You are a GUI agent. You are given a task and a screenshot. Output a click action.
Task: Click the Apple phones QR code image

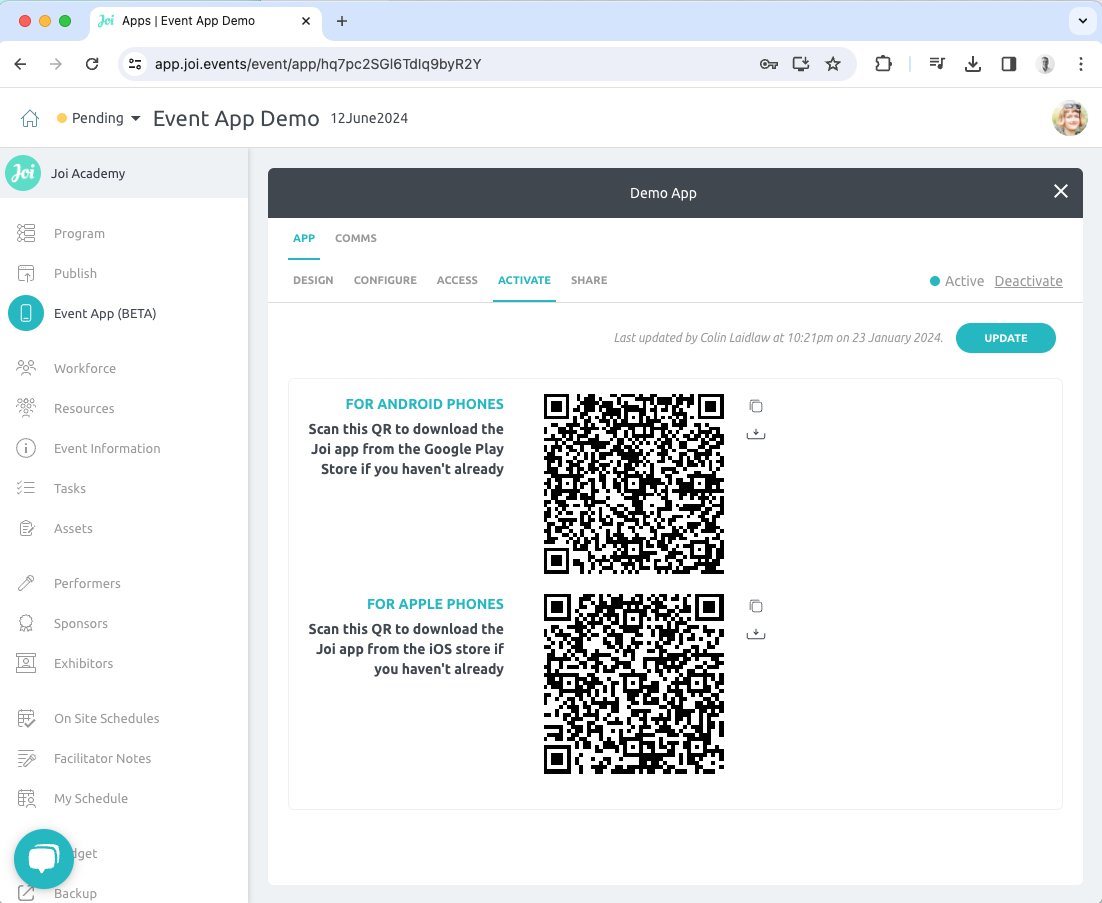coord(634,684)
